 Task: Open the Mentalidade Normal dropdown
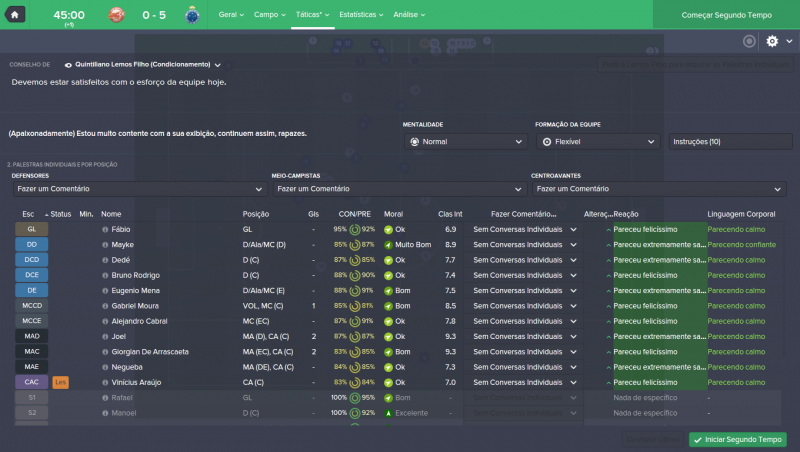[464, 142]
